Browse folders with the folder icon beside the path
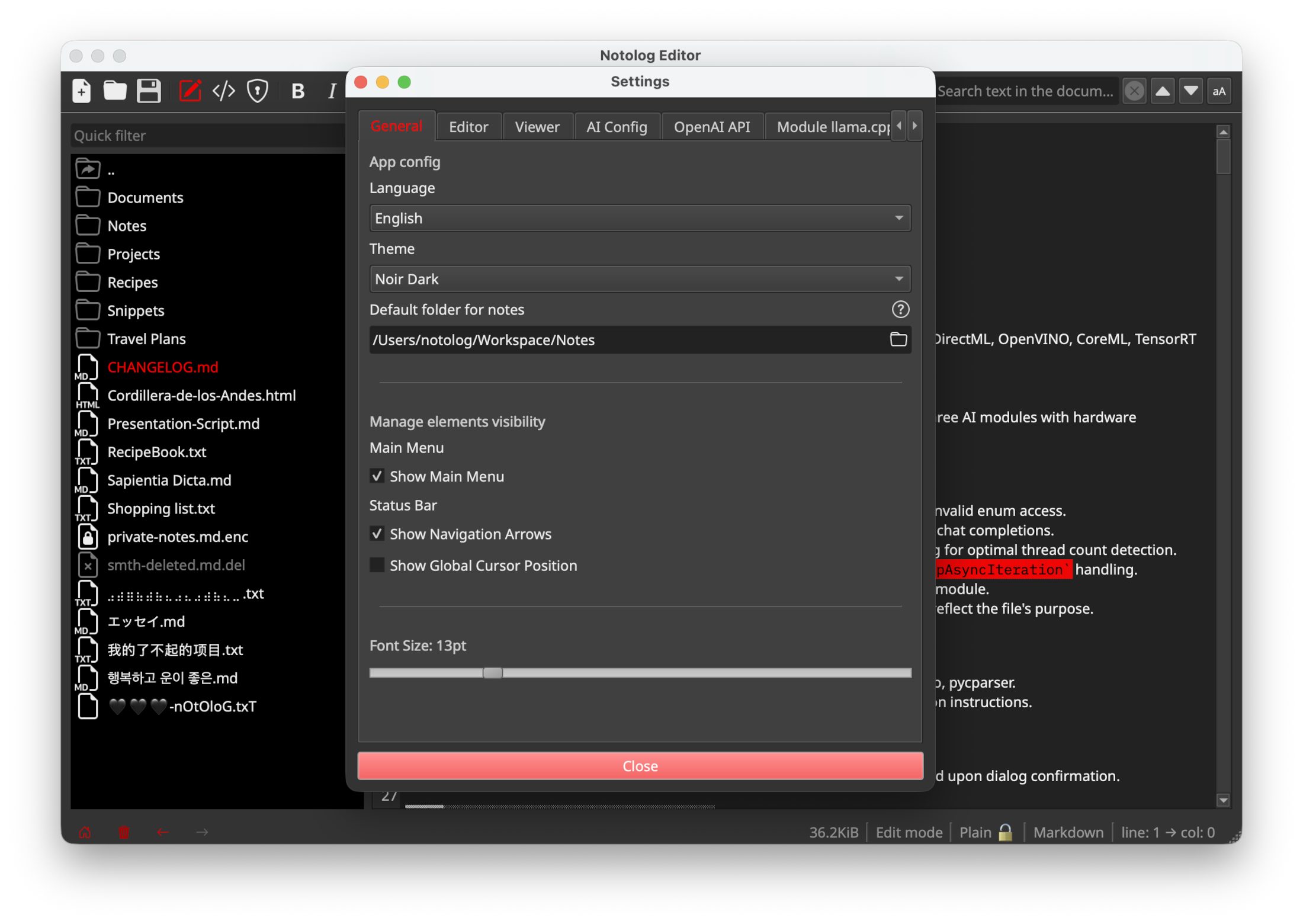 [x=898, y=339]
